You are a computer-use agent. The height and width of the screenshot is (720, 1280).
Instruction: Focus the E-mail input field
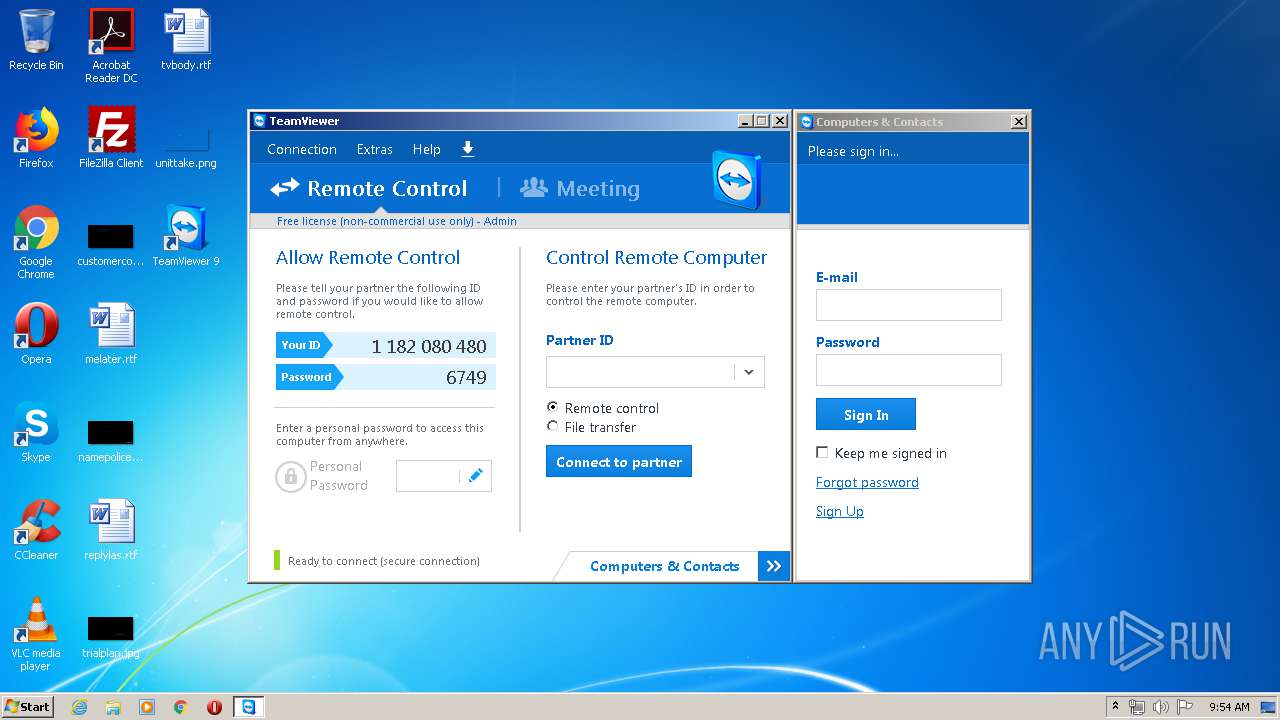909,305
